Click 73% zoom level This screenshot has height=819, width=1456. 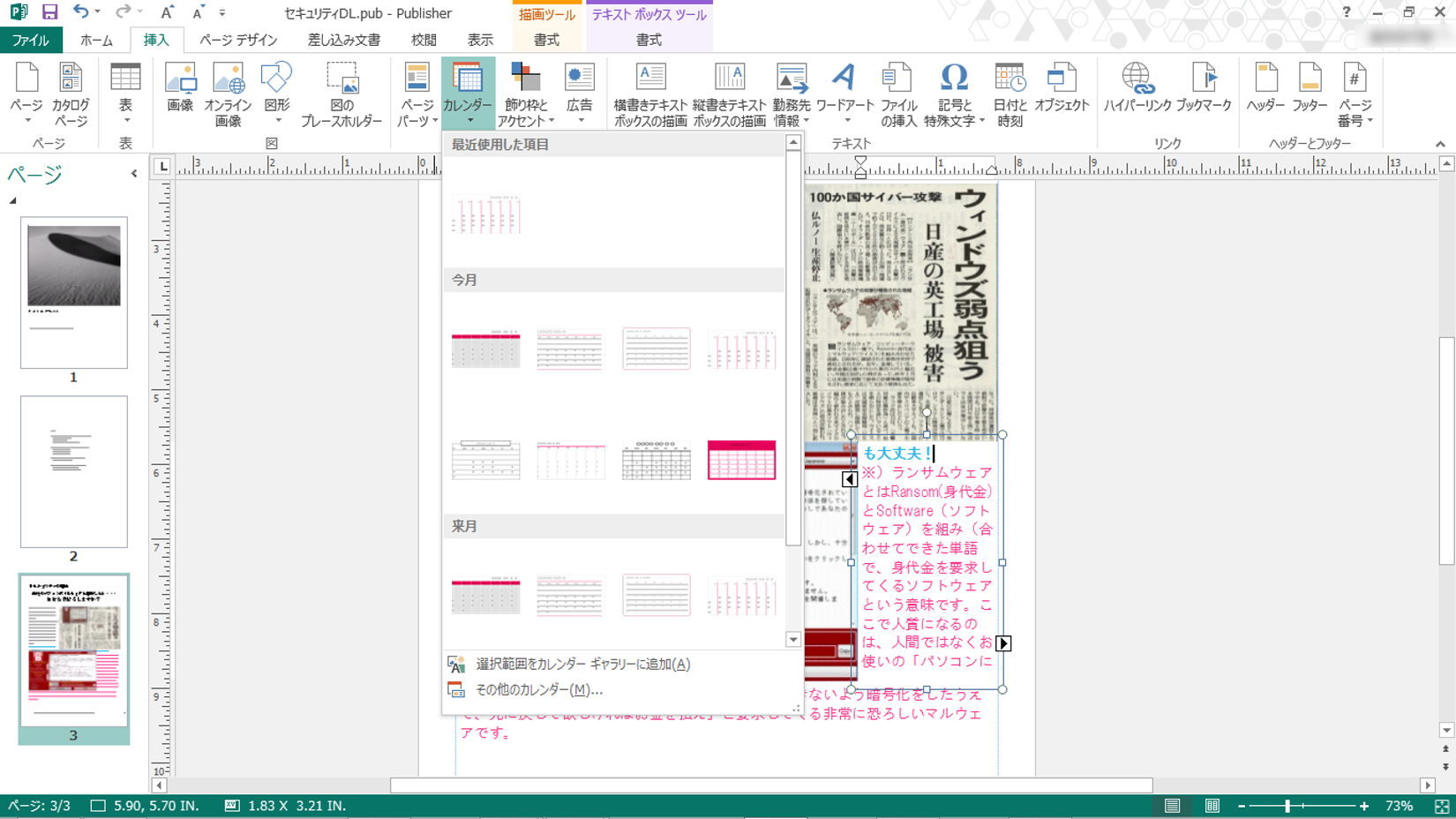[x=1399, y=806]
